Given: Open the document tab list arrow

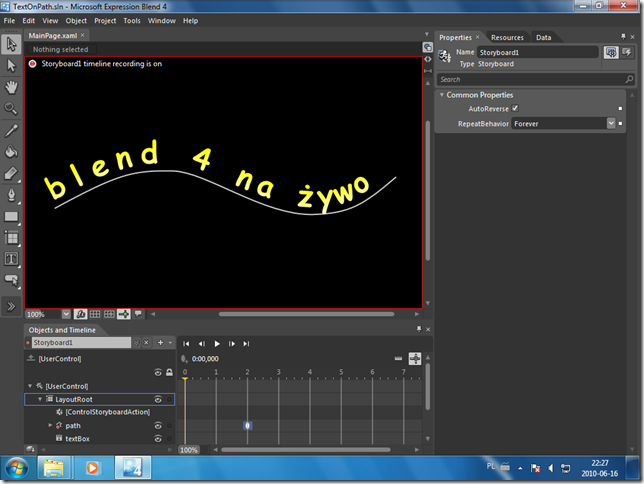Looking at the screenshot, I should tap(427, 35).
